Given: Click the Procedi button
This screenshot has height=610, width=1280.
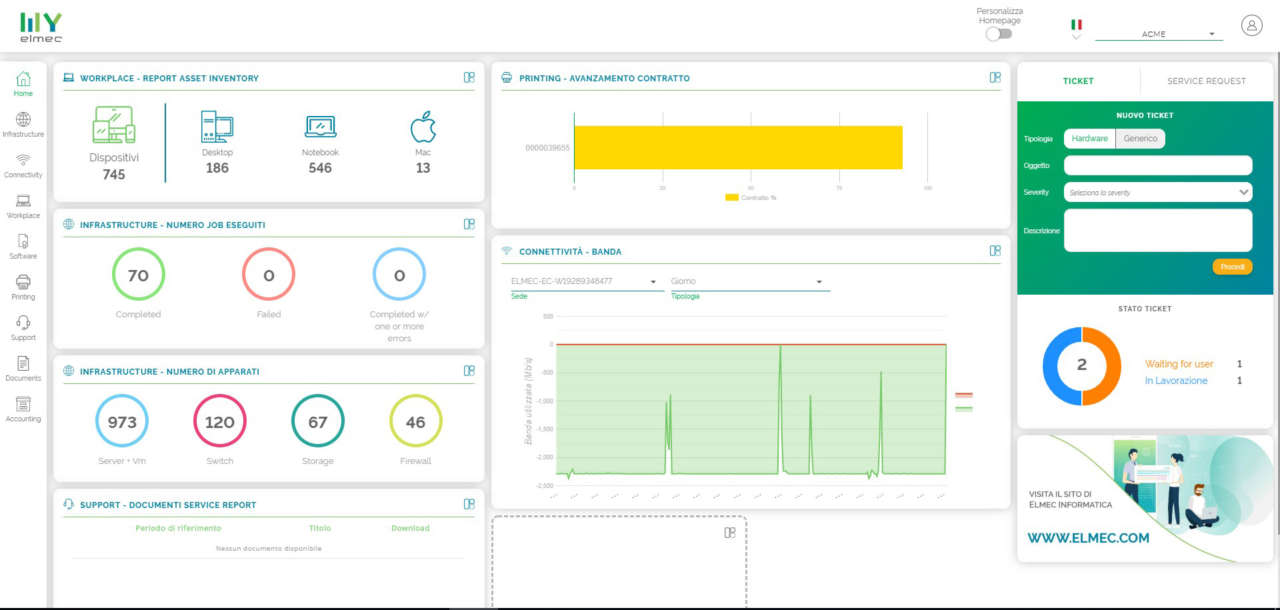Looking at the screenshot, I should click(x=1231, y=267).
